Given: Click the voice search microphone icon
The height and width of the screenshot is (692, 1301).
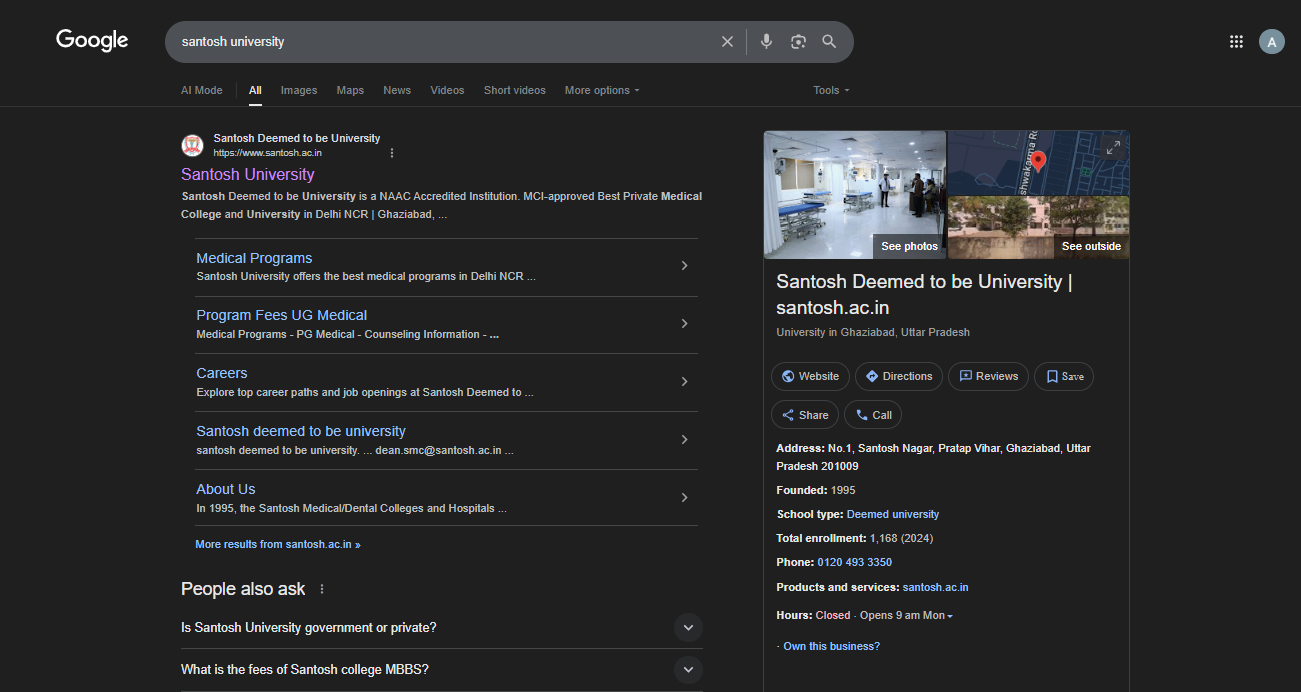Looking at the screenshot, I should [766, 41].
